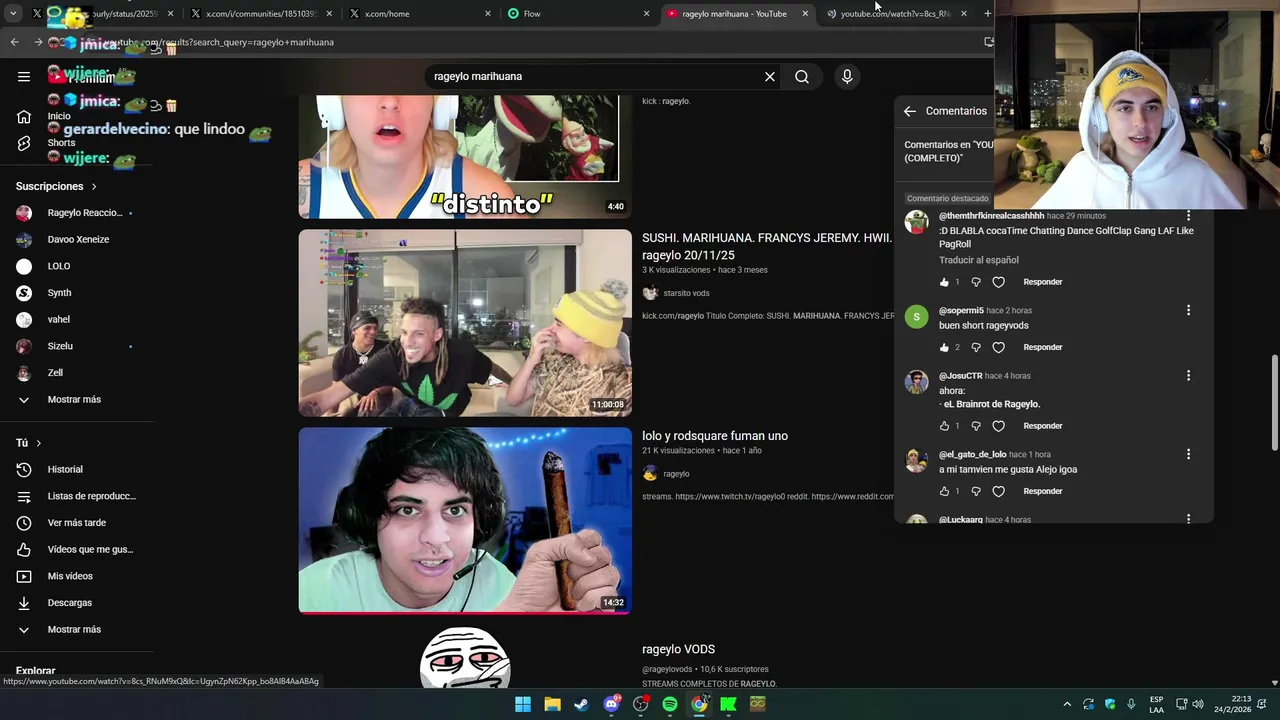Open Steam from the taskbar
The height and width of the screenshot is (720, 1280).
point(581,704)
